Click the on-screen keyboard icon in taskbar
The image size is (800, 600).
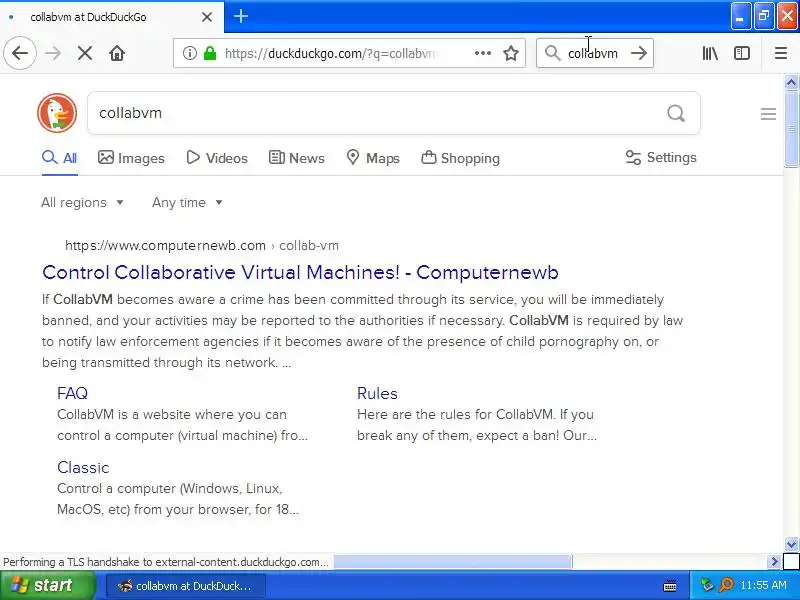[670, 586]
